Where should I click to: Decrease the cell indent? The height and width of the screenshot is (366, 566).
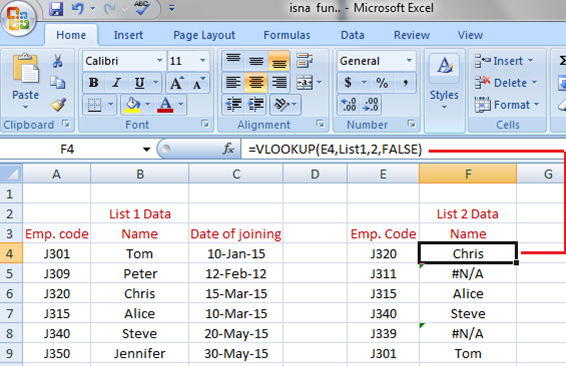point(233,105)
